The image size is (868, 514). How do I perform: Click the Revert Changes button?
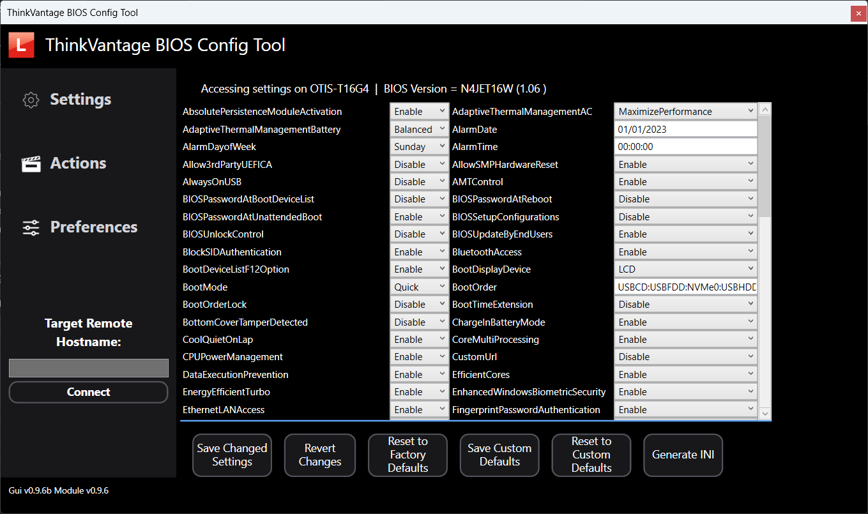(320, 455)
